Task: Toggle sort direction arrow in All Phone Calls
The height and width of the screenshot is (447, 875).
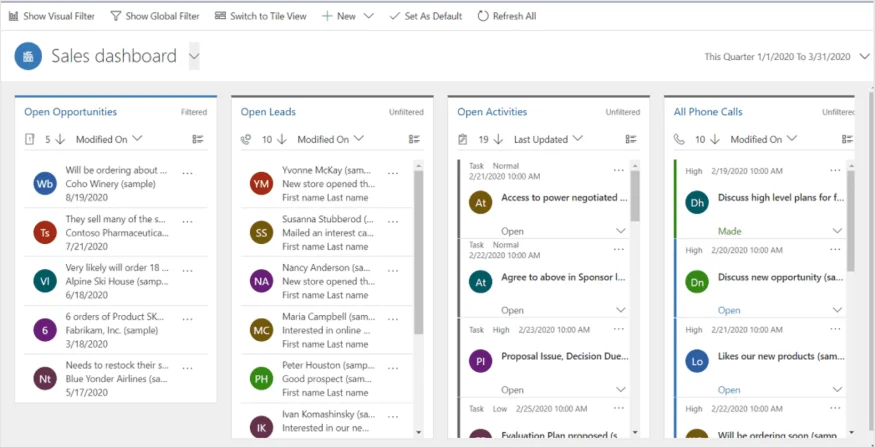Action: 715,140
